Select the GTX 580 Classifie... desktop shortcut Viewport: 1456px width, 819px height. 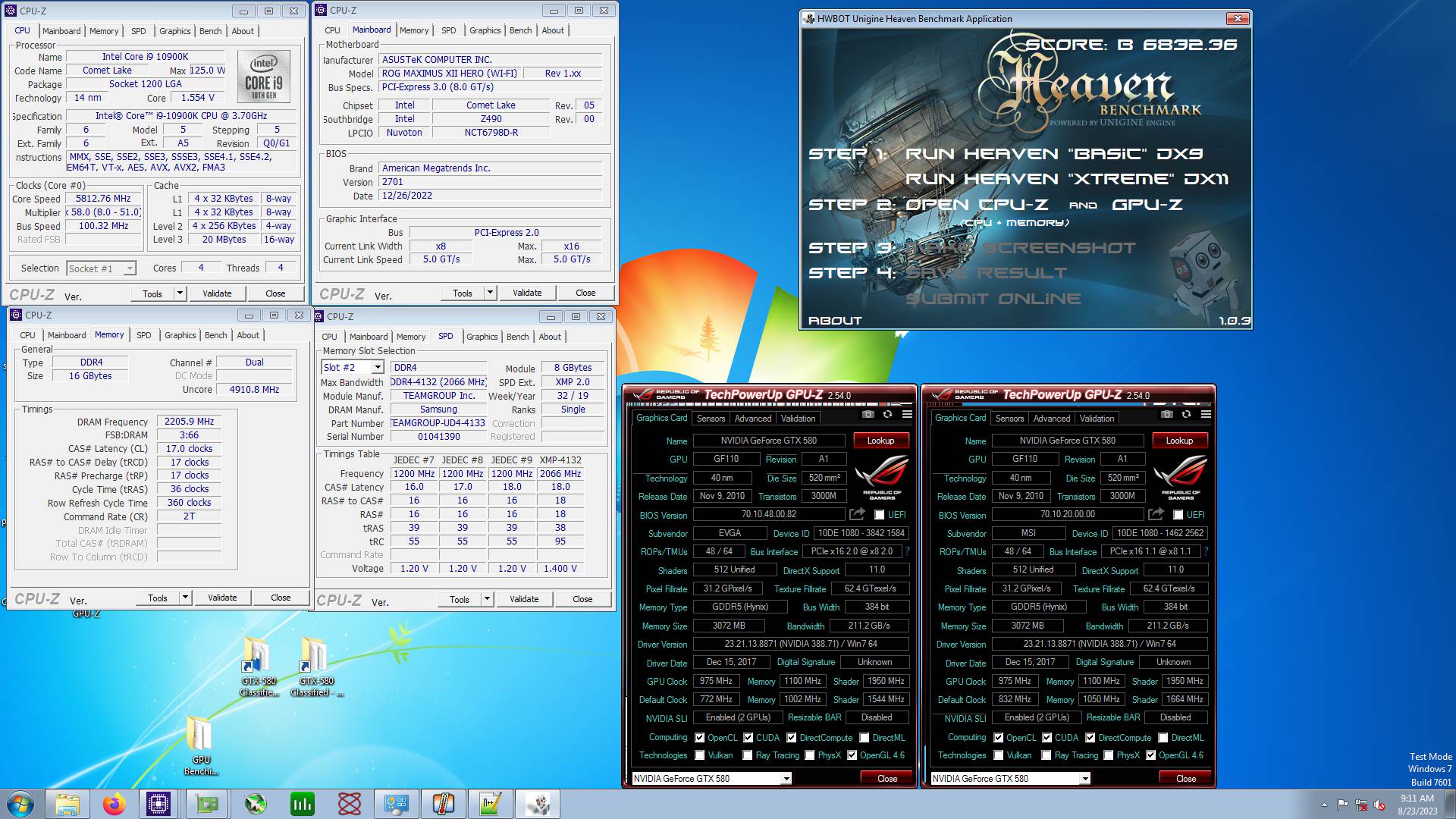pyautogui.click(x=259, y=667)
